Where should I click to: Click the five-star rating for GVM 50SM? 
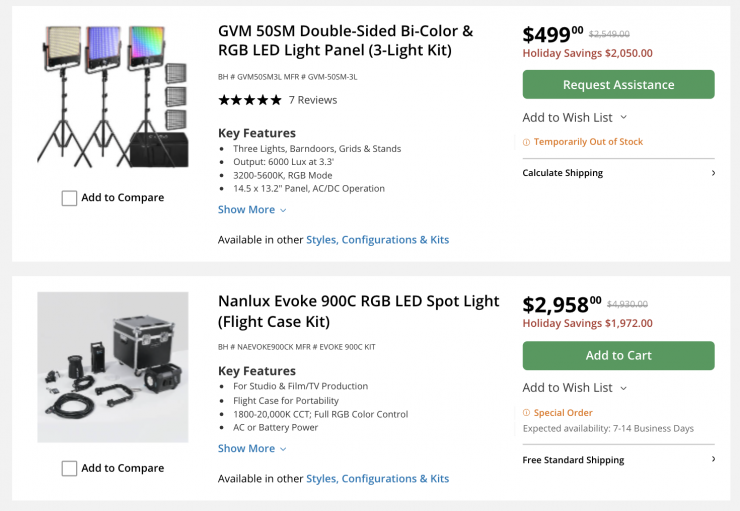coord(249,100)
